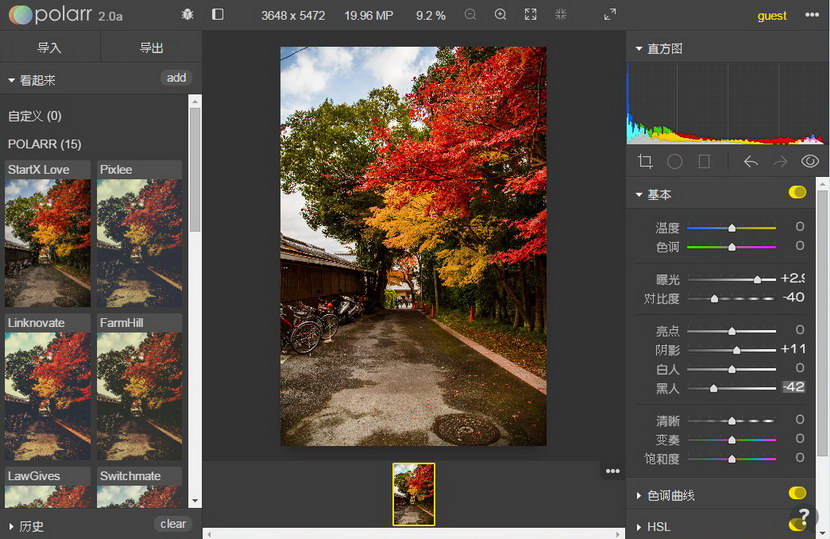Toggle the 色调曲线 panel switch
Viewport: 830px width, 539px height.
pyautogui.click(x=797, y=493)
